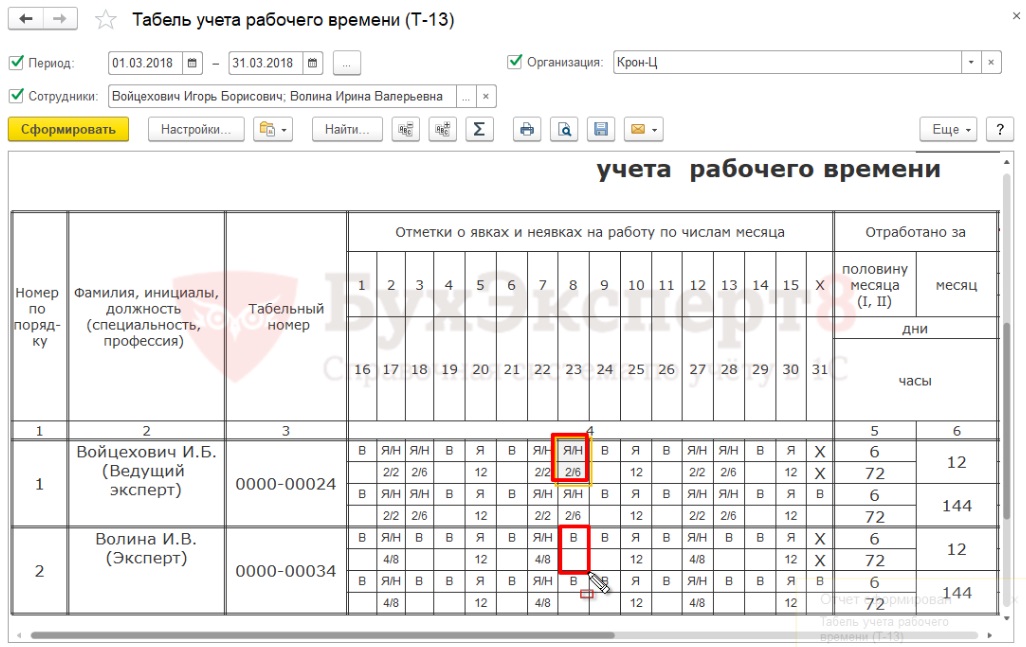Click the save diskette icon

tap(601, 129)
